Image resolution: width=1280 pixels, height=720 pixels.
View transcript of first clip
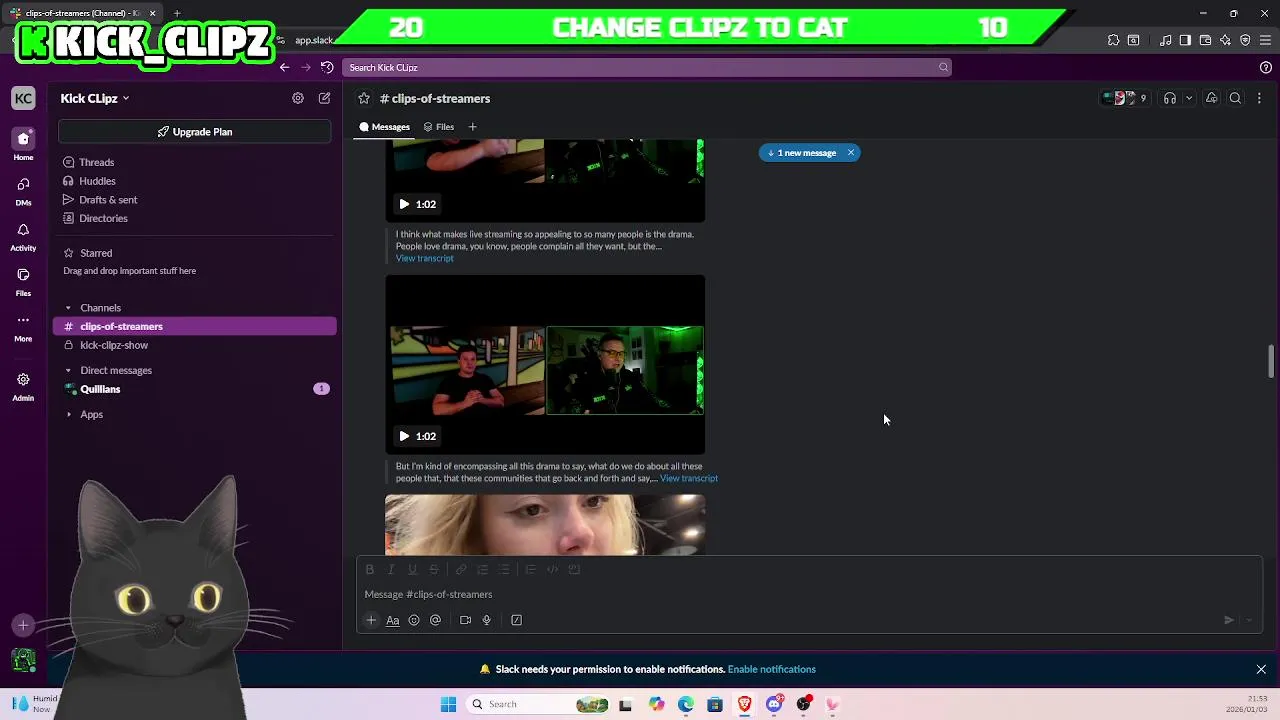424,258
